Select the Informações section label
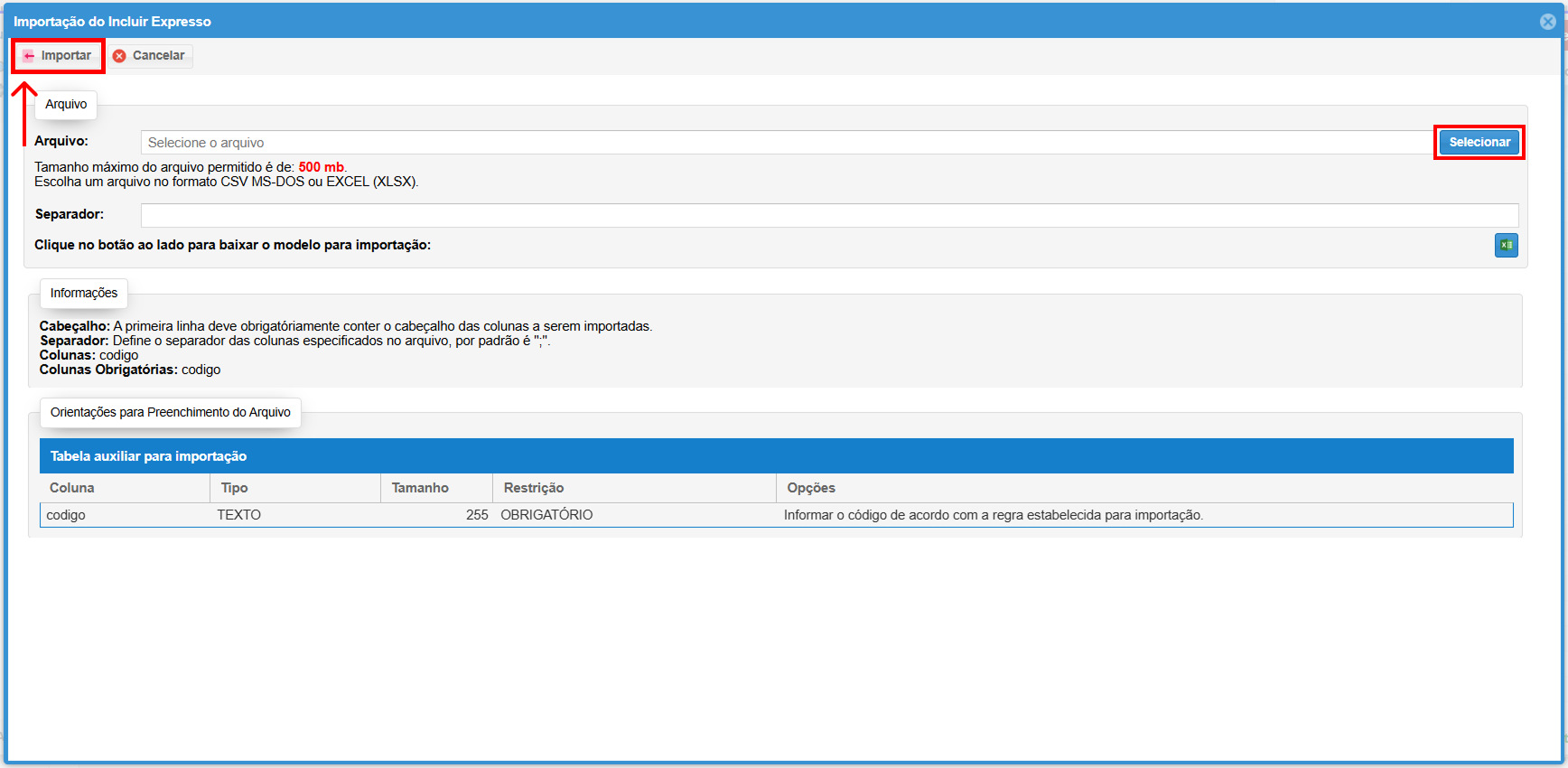 (84, 294)
